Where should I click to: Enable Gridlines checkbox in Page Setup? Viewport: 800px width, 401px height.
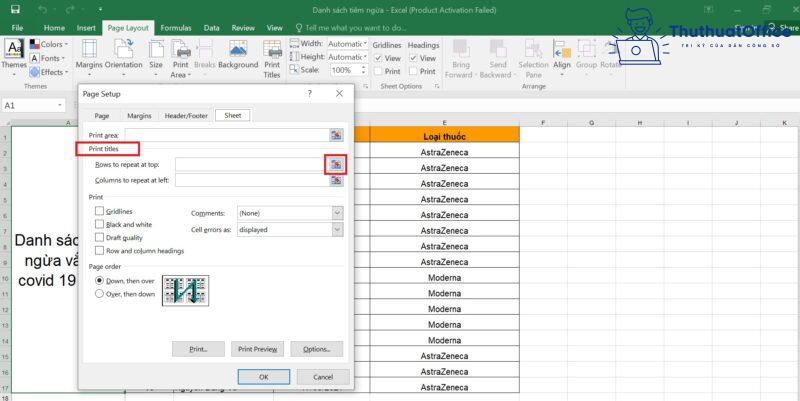coord(99,211)
